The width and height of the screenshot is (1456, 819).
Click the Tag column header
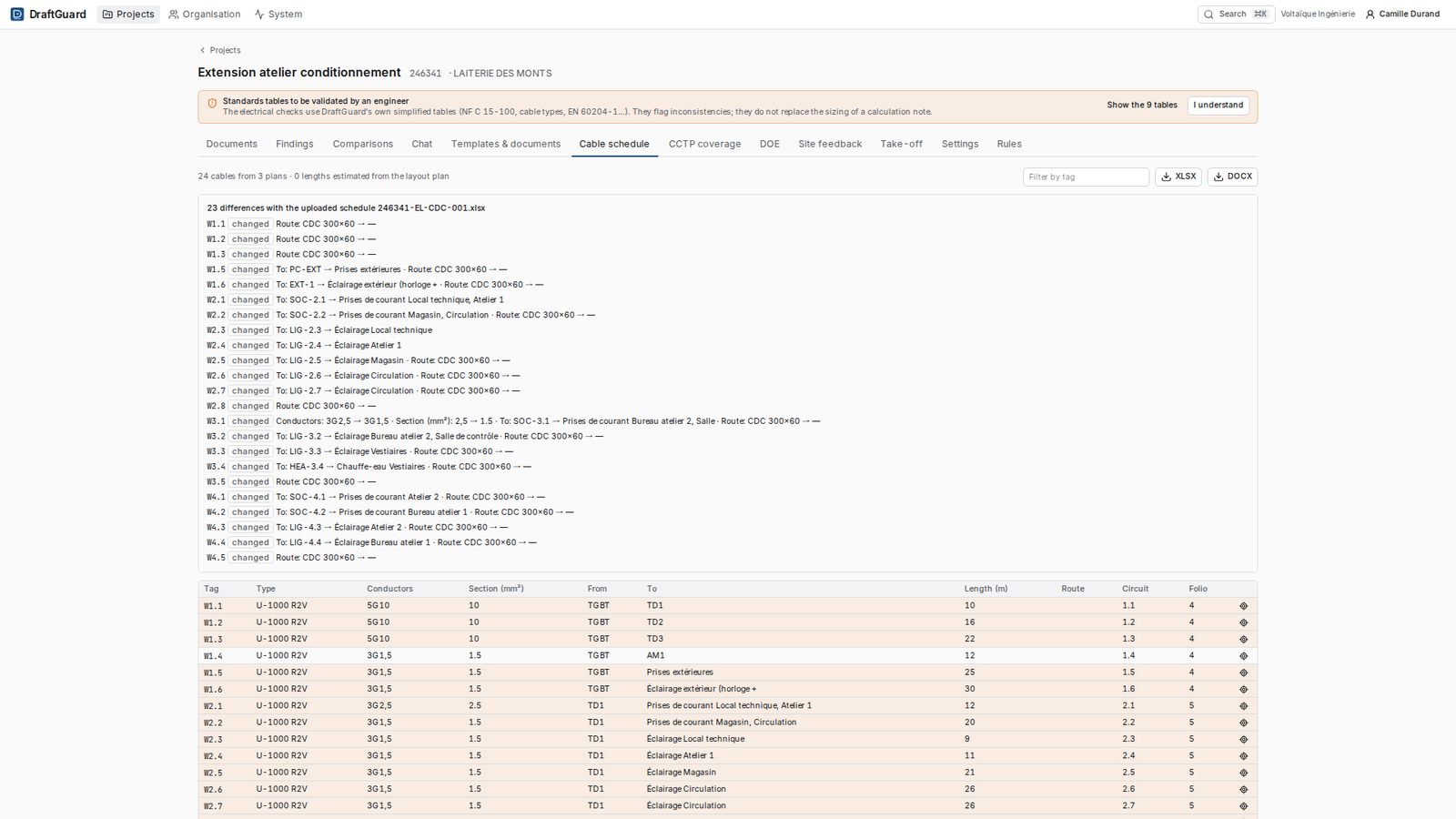[211, 589]
